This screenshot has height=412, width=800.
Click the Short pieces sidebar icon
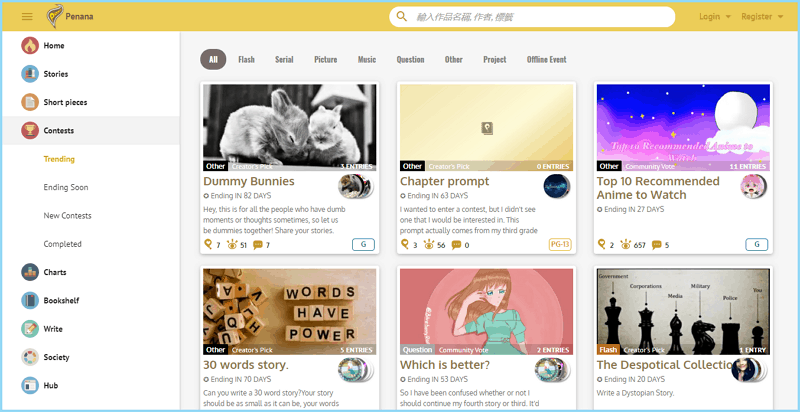[x=30, y=102]
